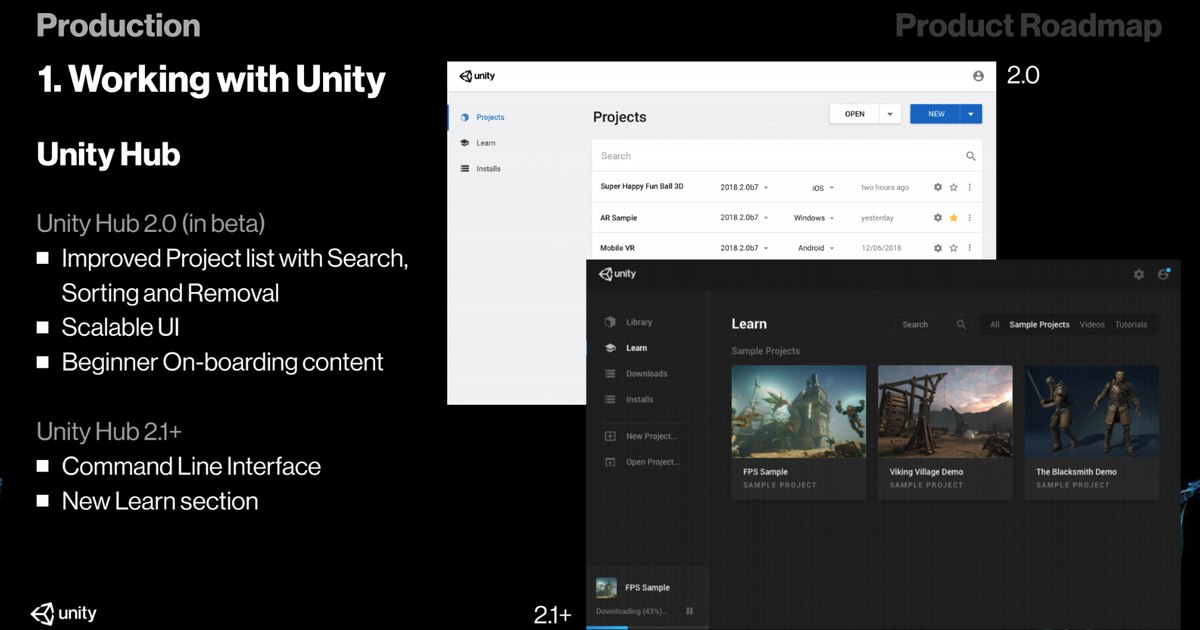Screen dimensions: 1200x630
Task: Click the Installs list icon in dark sidebar
Action: (610, 399)
